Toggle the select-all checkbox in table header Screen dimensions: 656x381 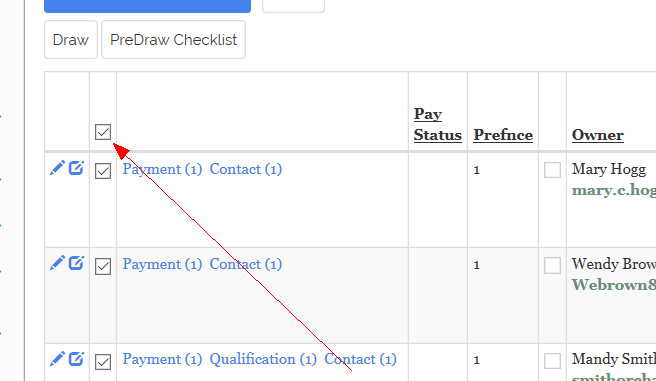[103, 132]
